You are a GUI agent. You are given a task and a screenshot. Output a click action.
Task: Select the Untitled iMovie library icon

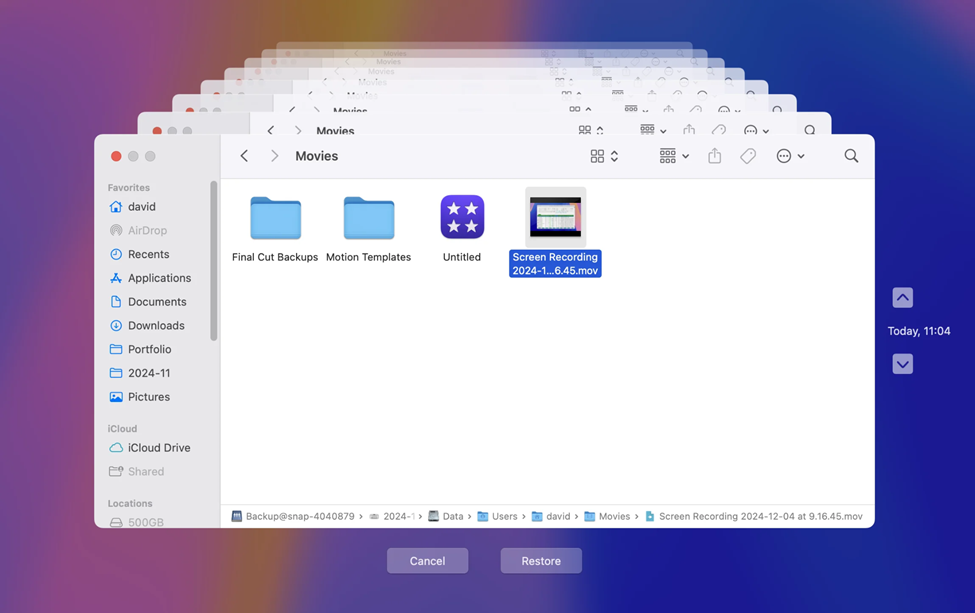462,217
